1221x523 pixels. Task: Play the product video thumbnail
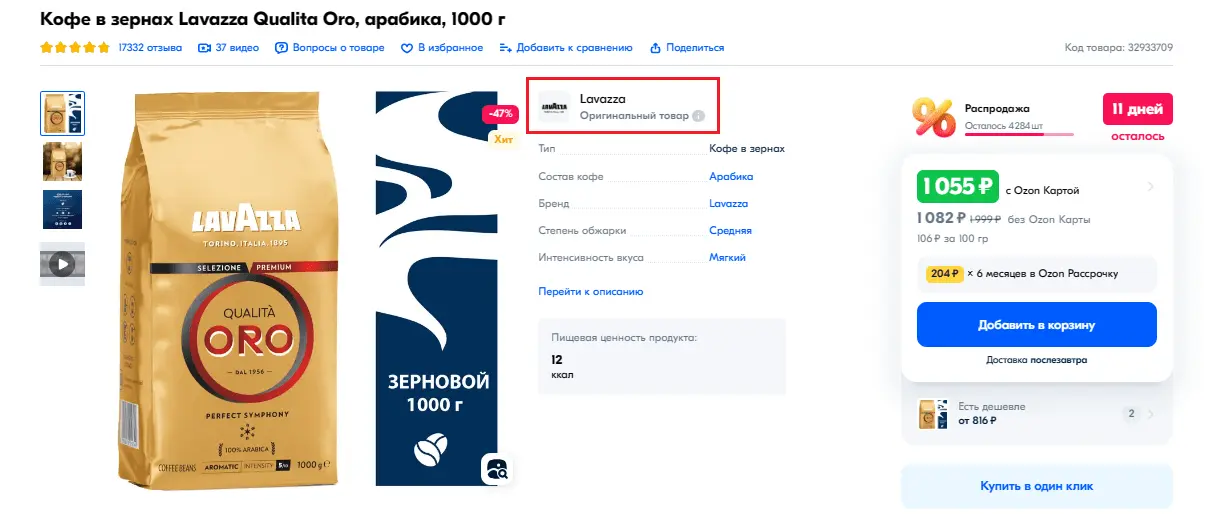(x=62, y=264)
